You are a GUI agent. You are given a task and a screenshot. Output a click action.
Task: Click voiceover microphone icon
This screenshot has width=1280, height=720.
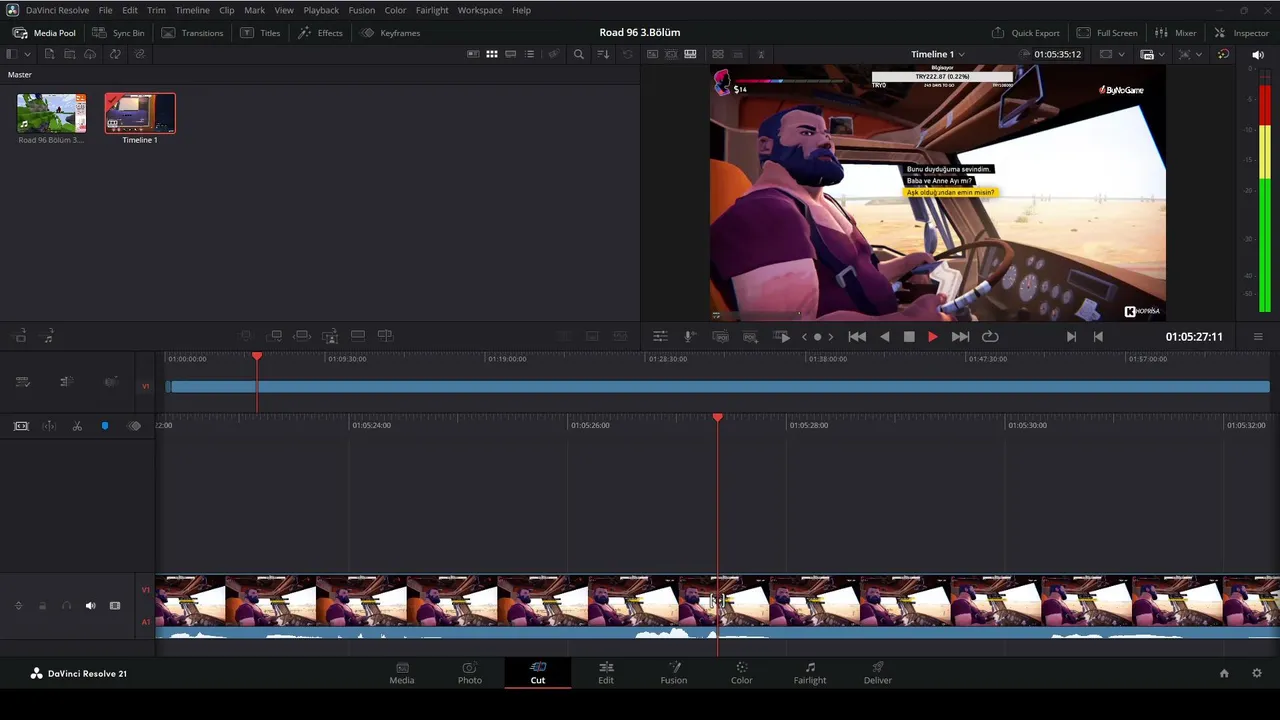click(689, 337)
